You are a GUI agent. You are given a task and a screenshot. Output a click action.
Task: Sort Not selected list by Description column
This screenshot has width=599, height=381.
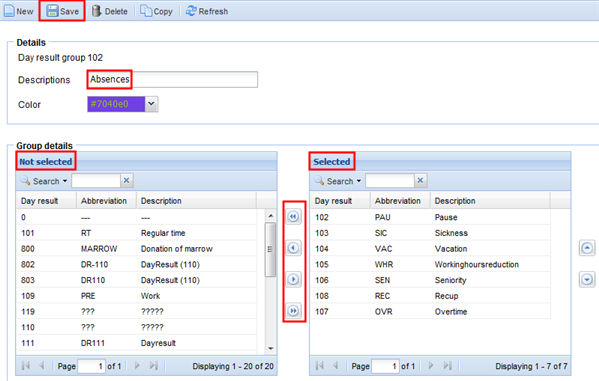click(x=196, y=201)
